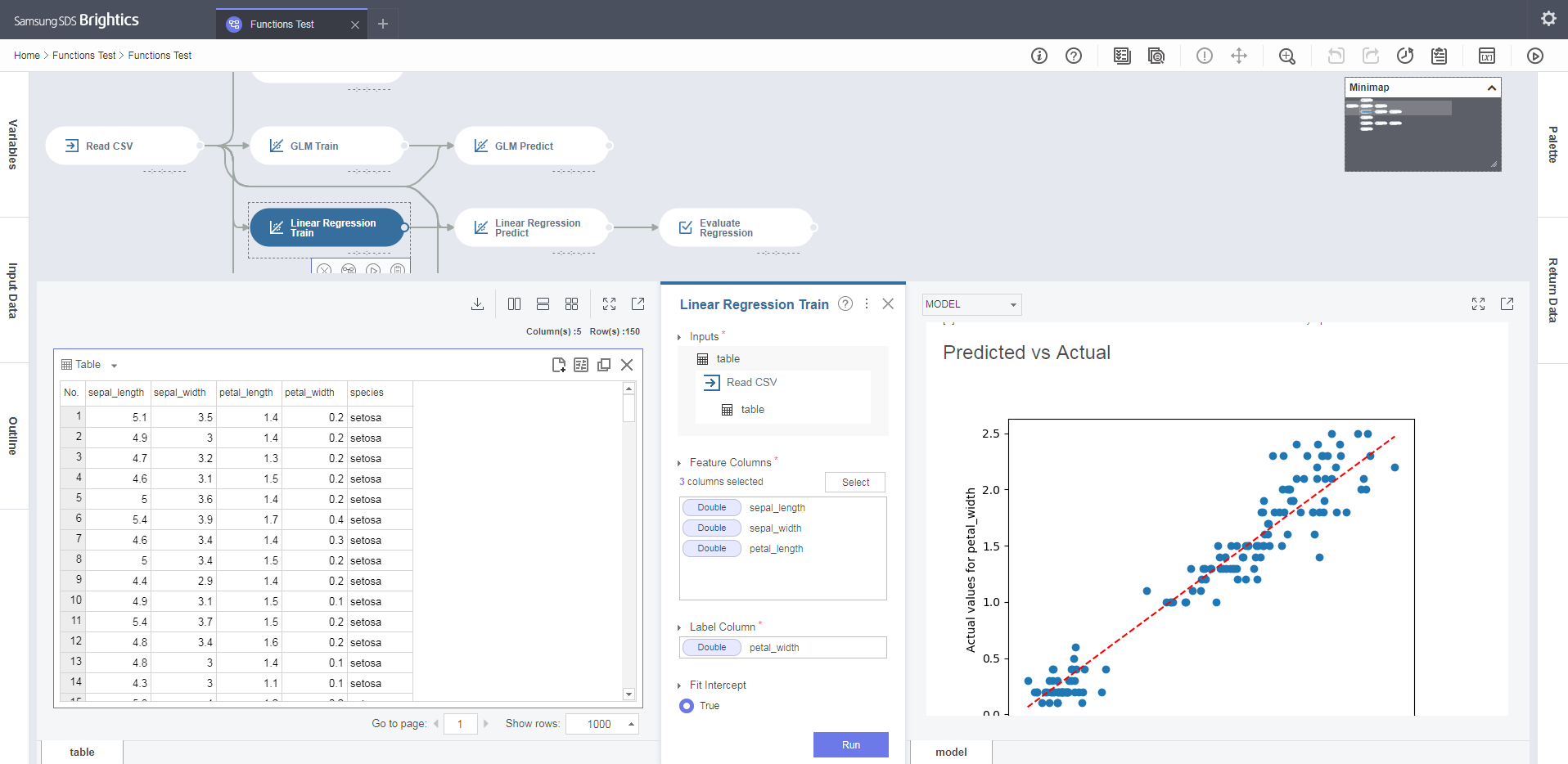Click the Functions Test breadcrumb link
The image size is (1568, 764).
click(83, 55)
